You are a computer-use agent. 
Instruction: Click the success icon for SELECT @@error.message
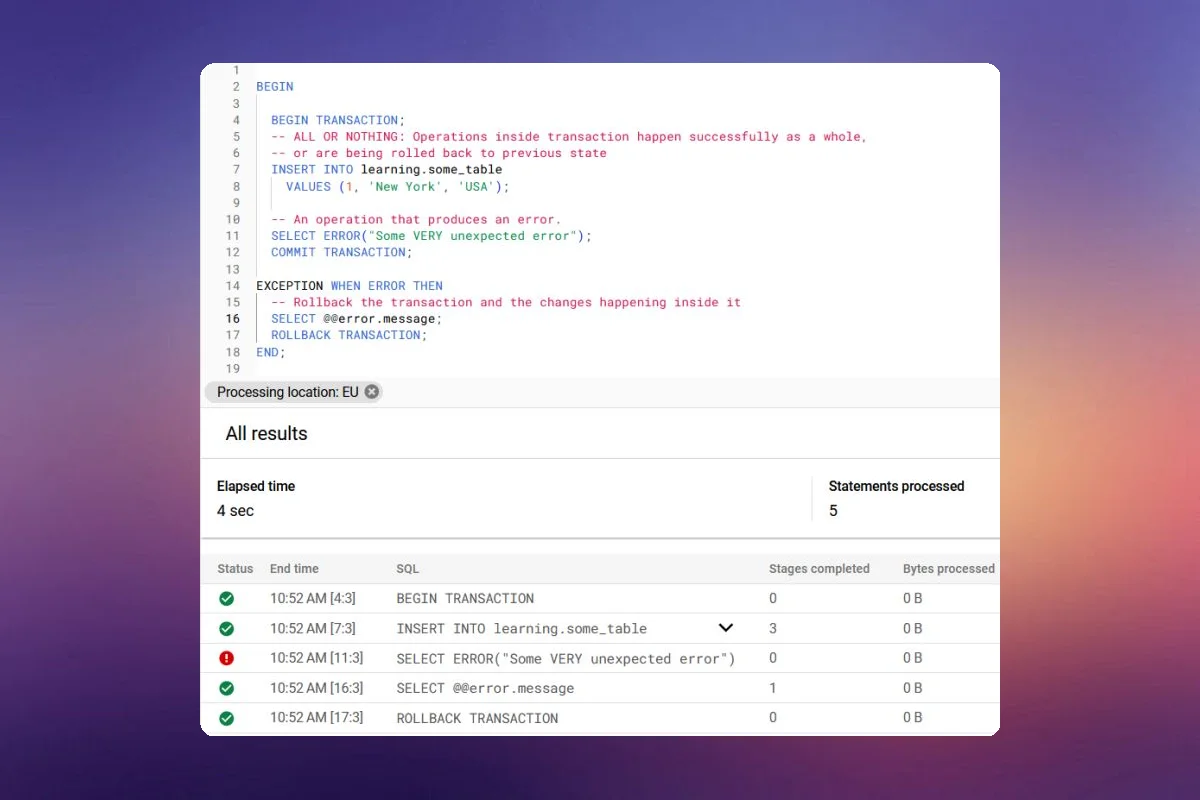226,688
